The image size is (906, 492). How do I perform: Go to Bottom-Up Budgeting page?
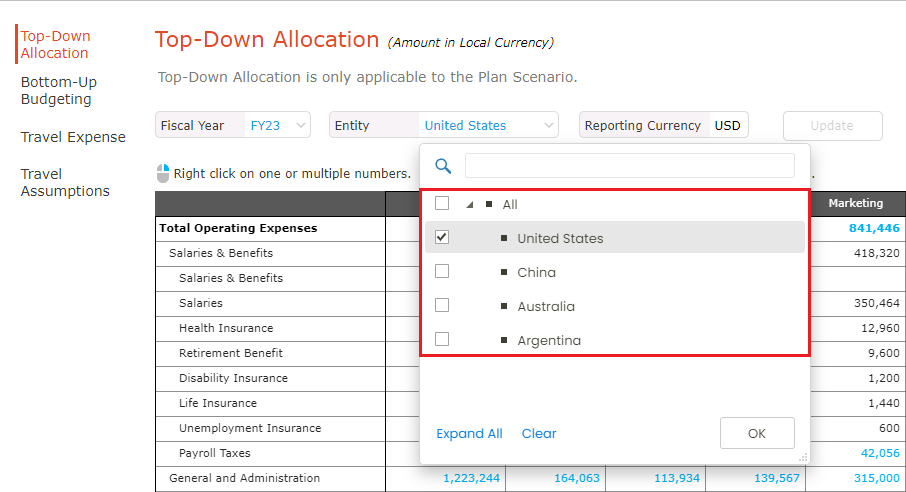[59, 91]
